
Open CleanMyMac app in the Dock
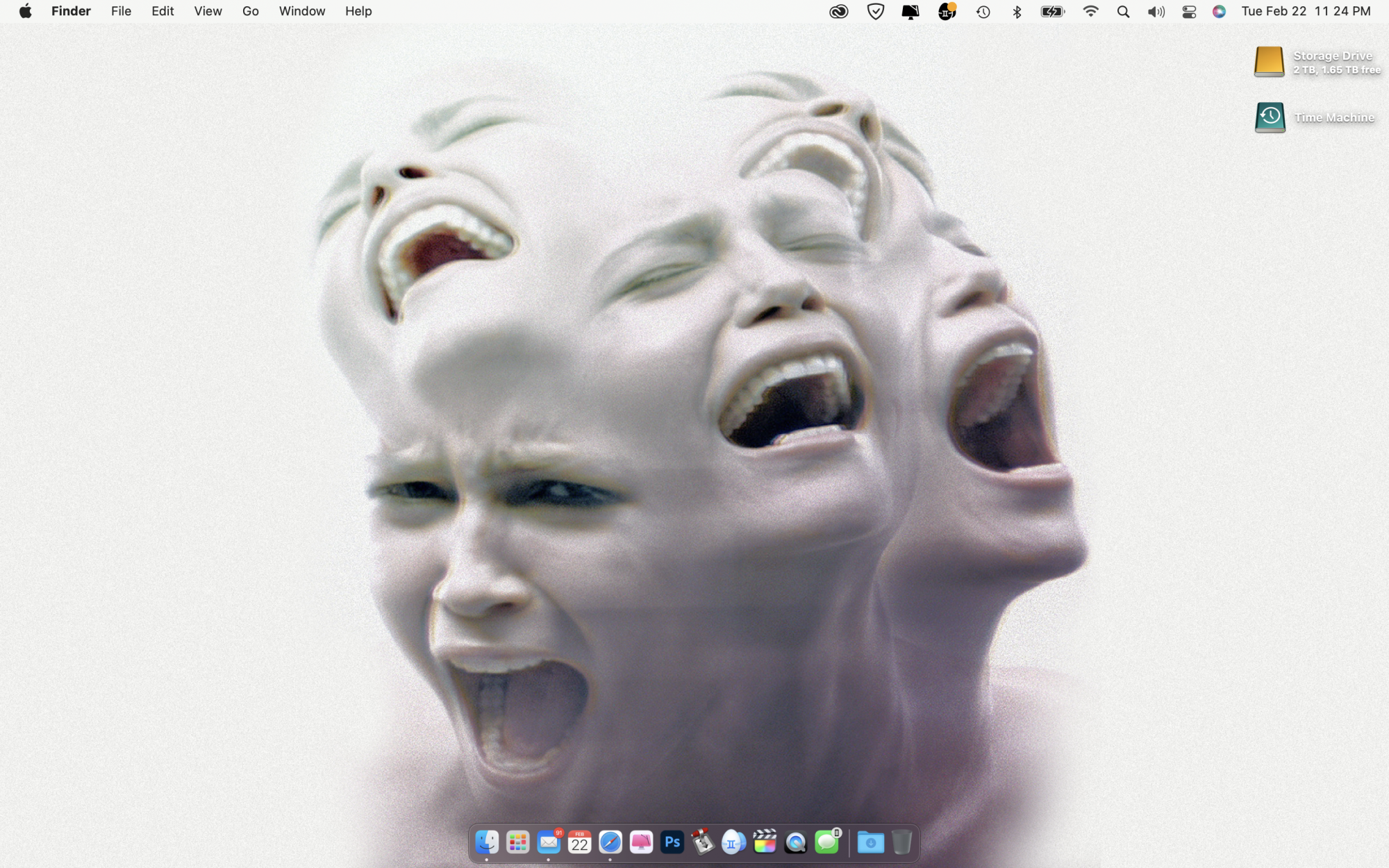coord(641,842)
